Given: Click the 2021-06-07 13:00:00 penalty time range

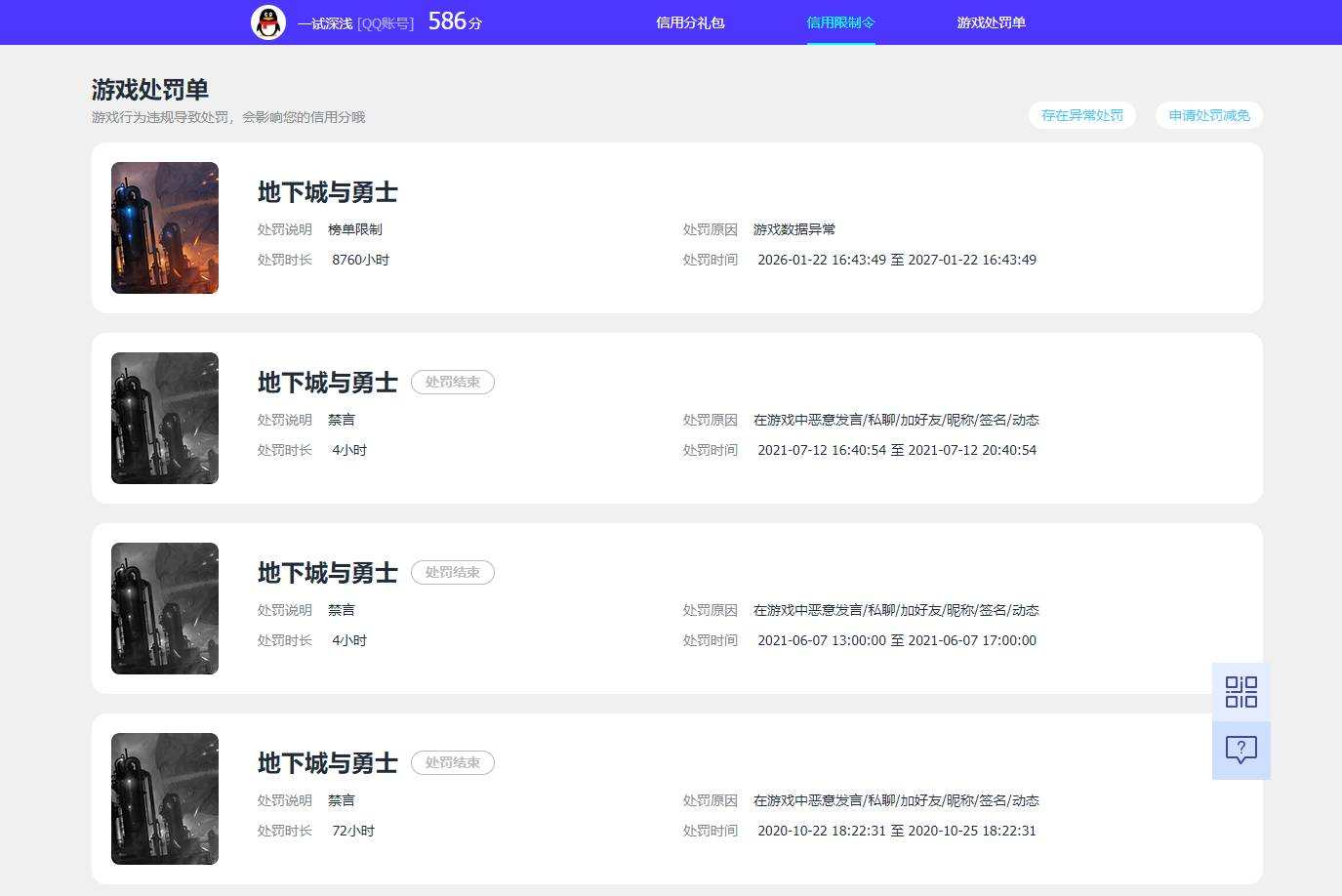Looking at the screenshot, I should pos(897,640).
